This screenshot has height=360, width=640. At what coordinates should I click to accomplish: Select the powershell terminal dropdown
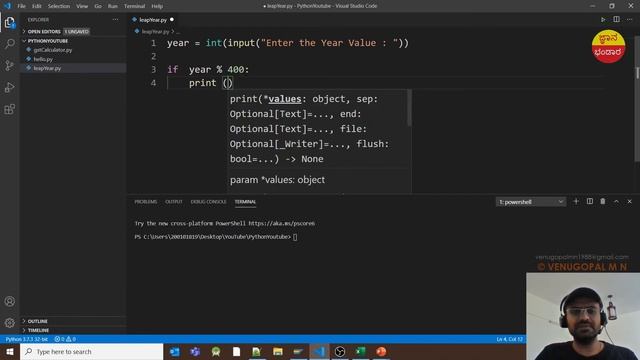pyautogui.click(x=531, y=202)
